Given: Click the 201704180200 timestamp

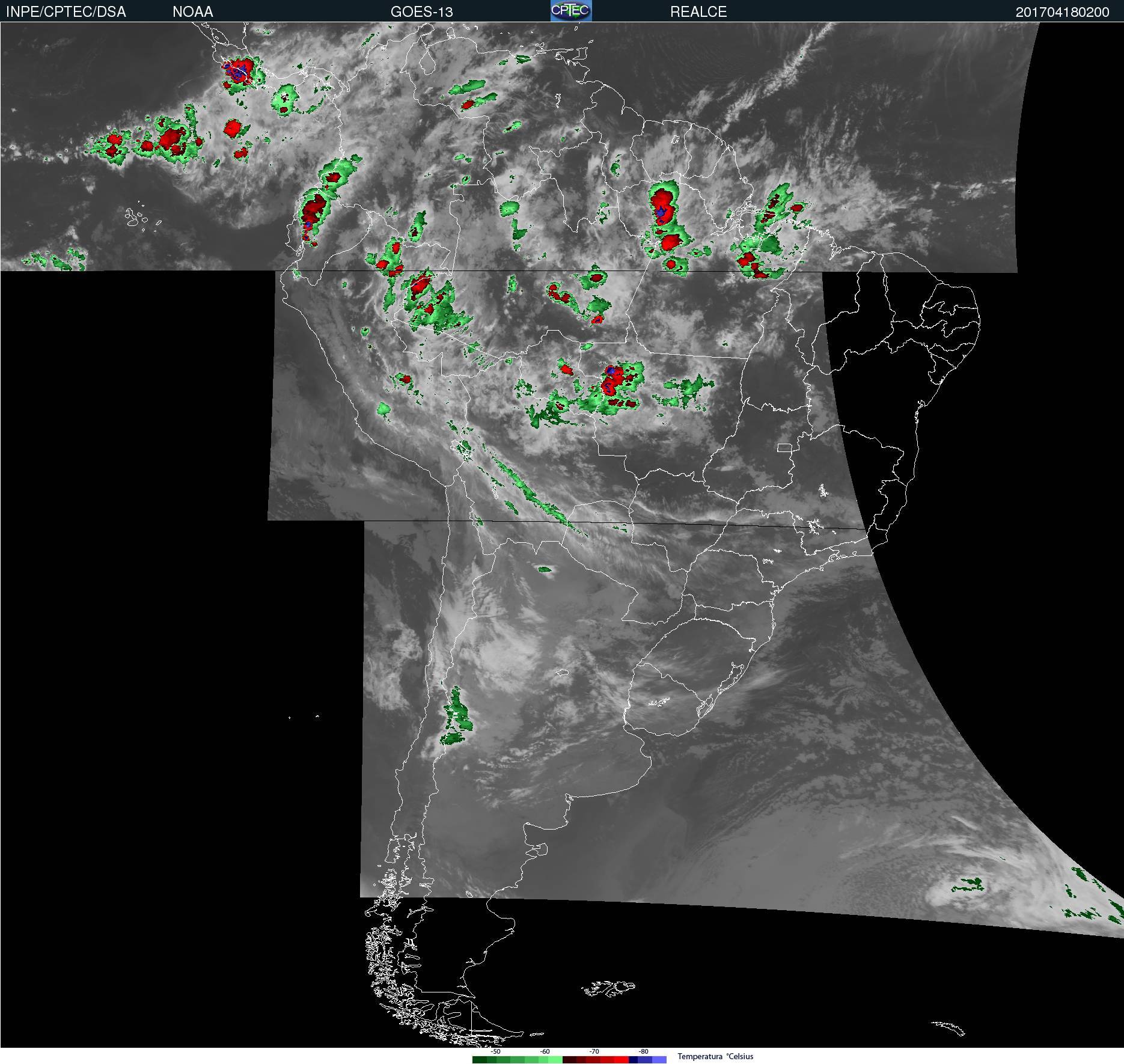Looking at the screenshot, I should click(x=1063, y=12).
